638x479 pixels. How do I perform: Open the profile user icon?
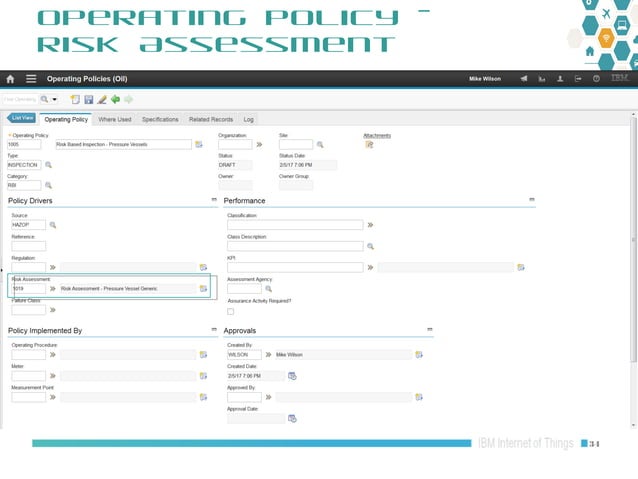coord(560,79)
